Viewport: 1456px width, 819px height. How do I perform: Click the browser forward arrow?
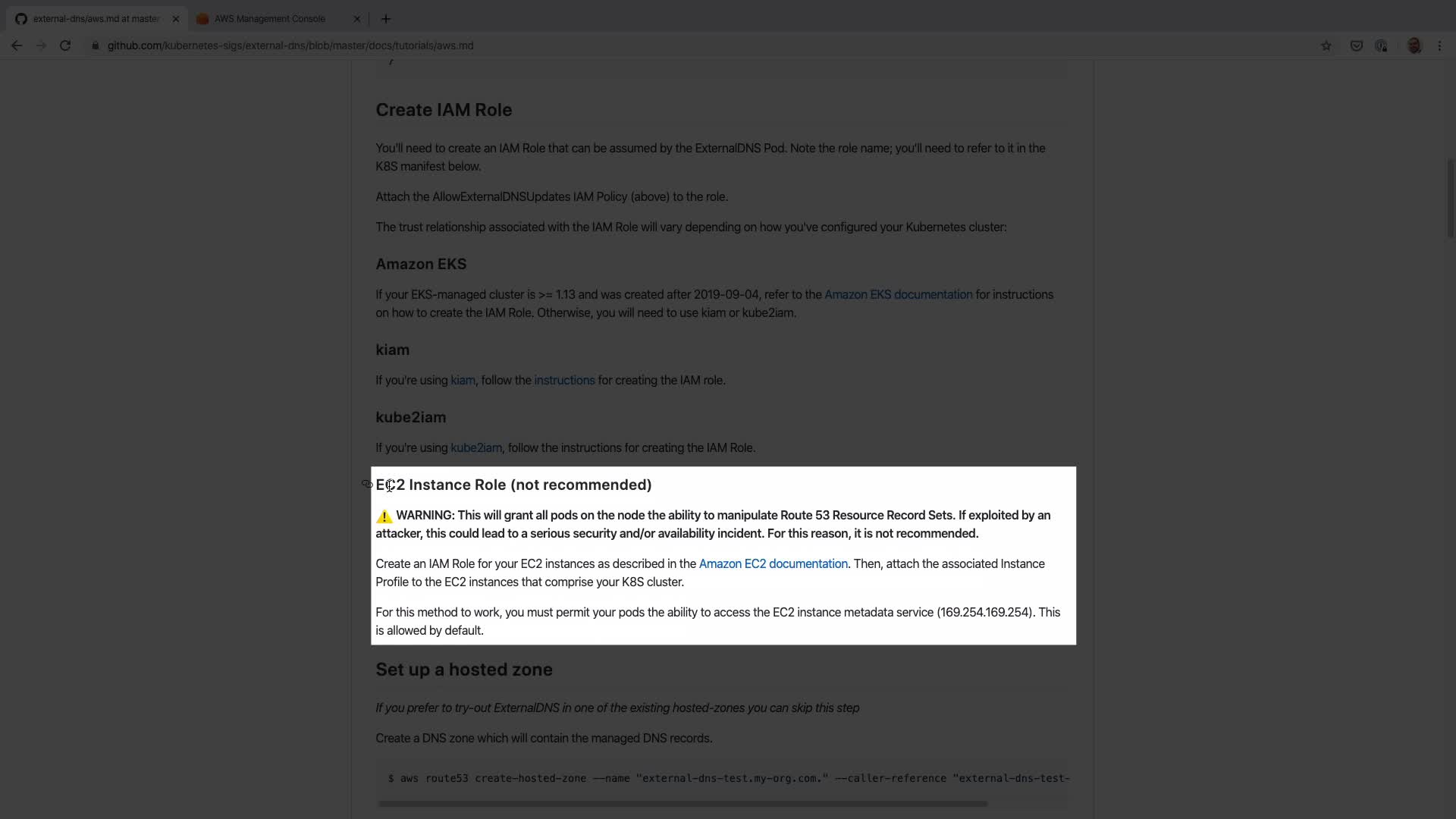pos(41,45)
